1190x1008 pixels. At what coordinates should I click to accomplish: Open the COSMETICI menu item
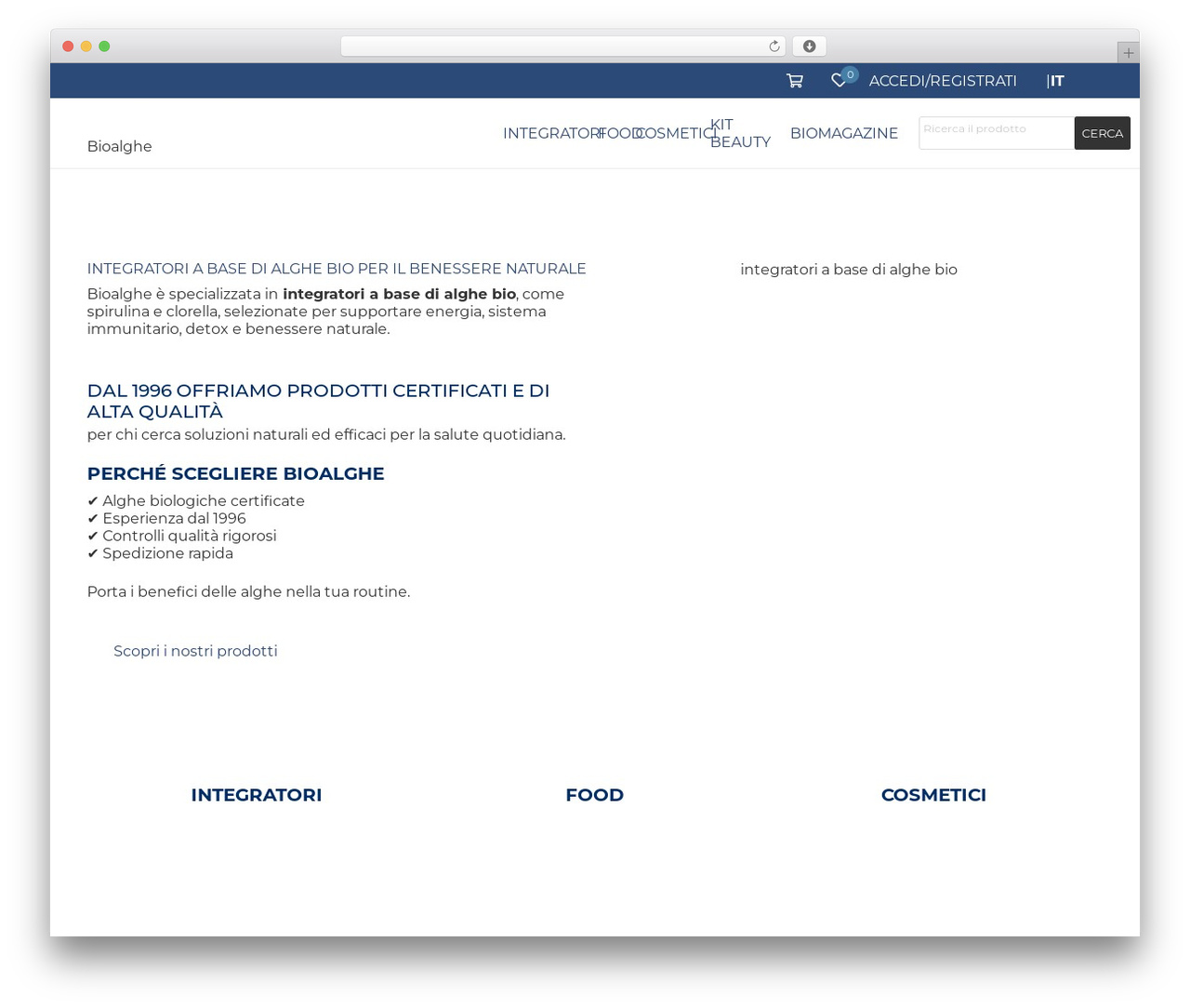click(x=676, y=133)
